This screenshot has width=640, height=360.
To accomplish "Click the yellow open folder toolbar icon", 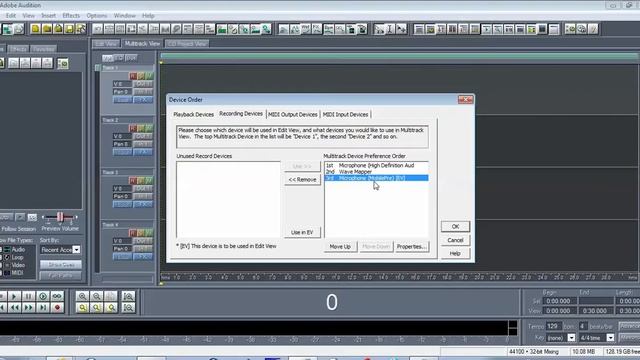I will coord(47,29).
